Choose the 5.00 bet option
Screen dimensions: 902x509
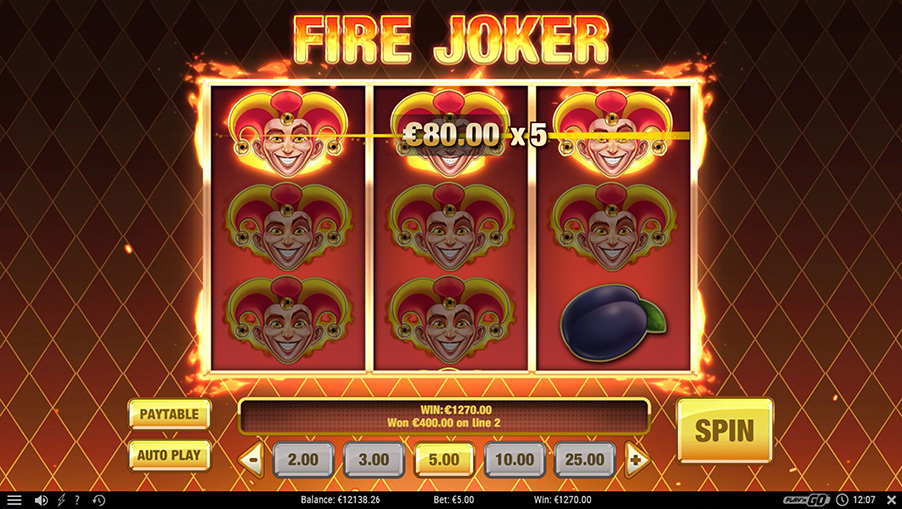(444, 460)
